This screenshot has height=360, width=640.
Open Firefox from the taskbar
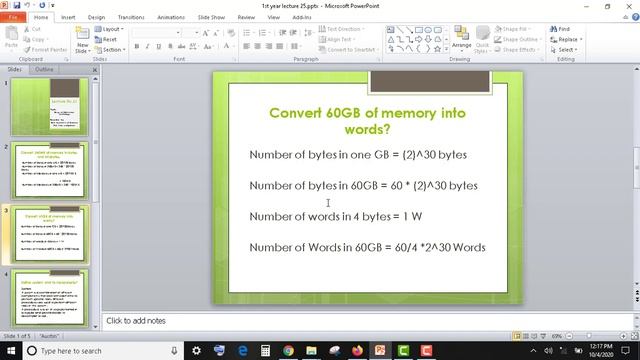click(x=357, y=351)
